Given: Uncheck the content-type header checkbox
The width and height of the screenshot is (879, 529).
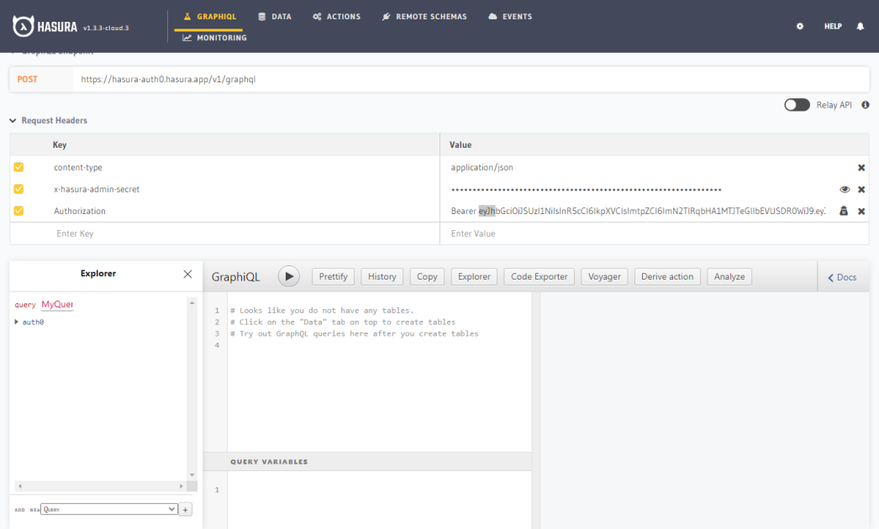Looking at the screenshot, I should coord(18,167).
